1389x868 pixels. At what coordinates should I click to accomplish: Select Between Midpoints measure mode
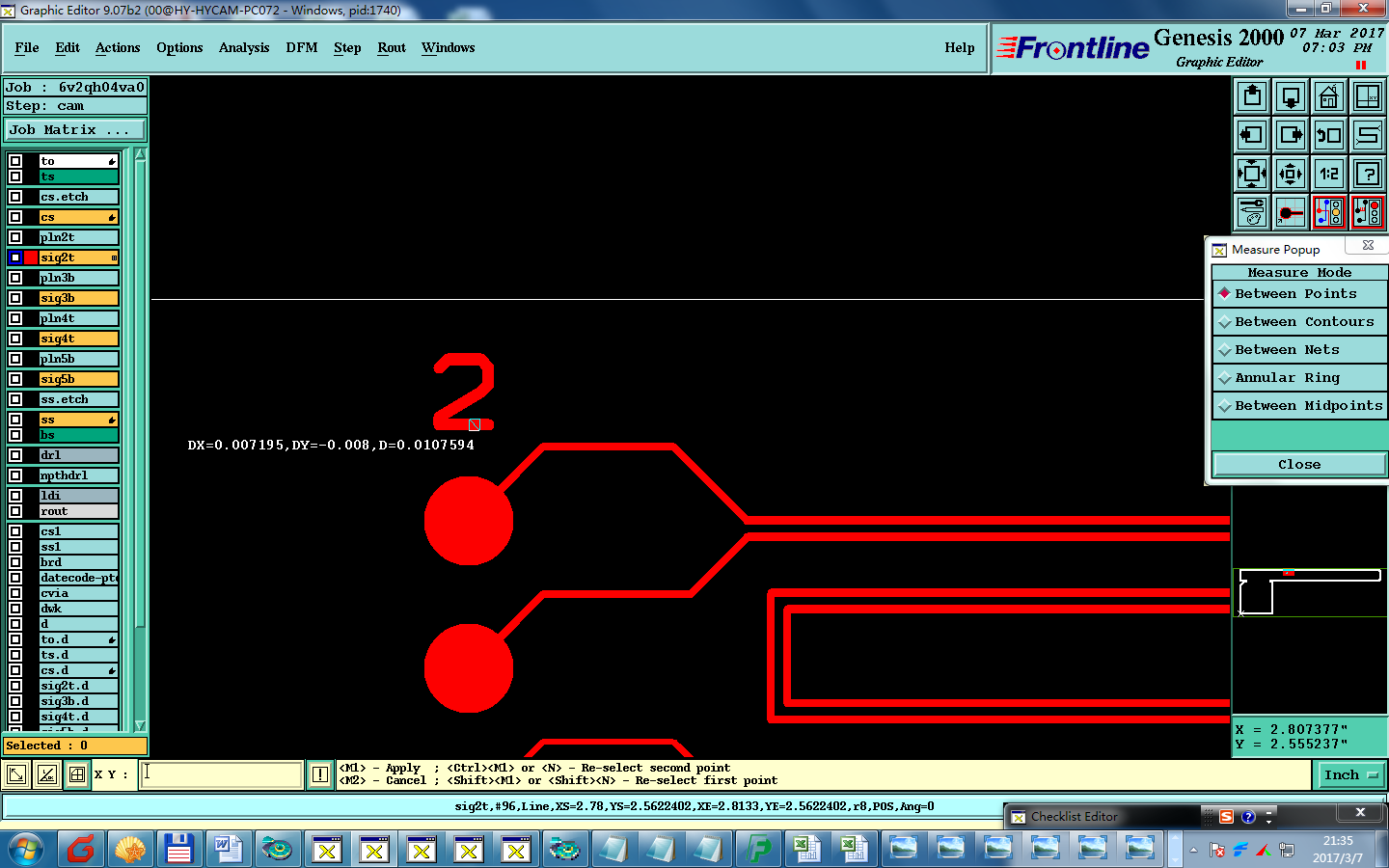point(1299,405)
